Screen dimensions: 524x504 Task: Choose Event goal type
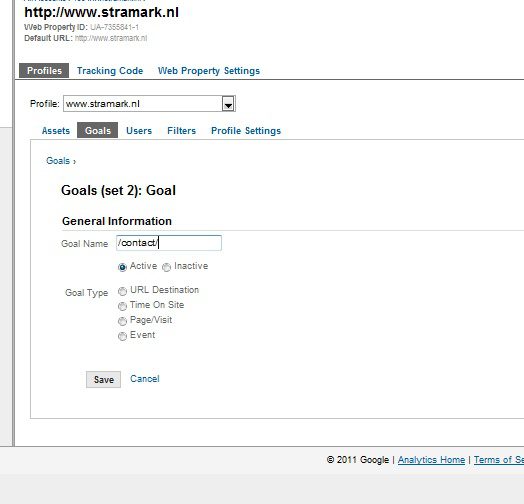122,336
